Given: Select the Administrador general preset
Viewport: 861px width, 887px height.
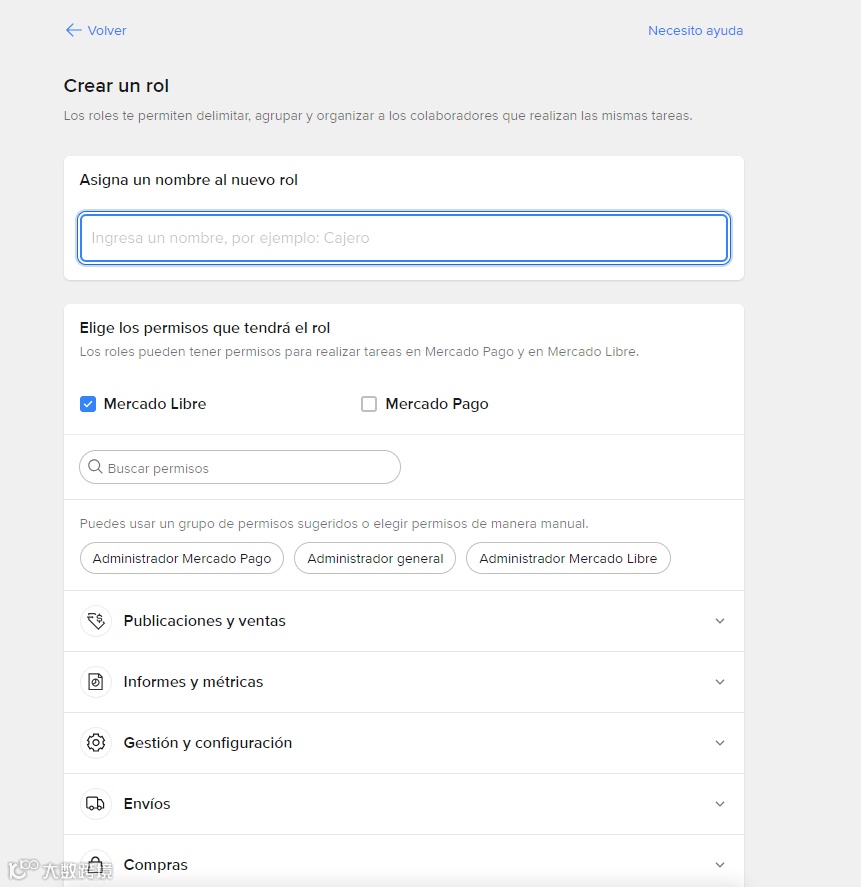Looking at the screenshot, I should [x=375, y=558].
